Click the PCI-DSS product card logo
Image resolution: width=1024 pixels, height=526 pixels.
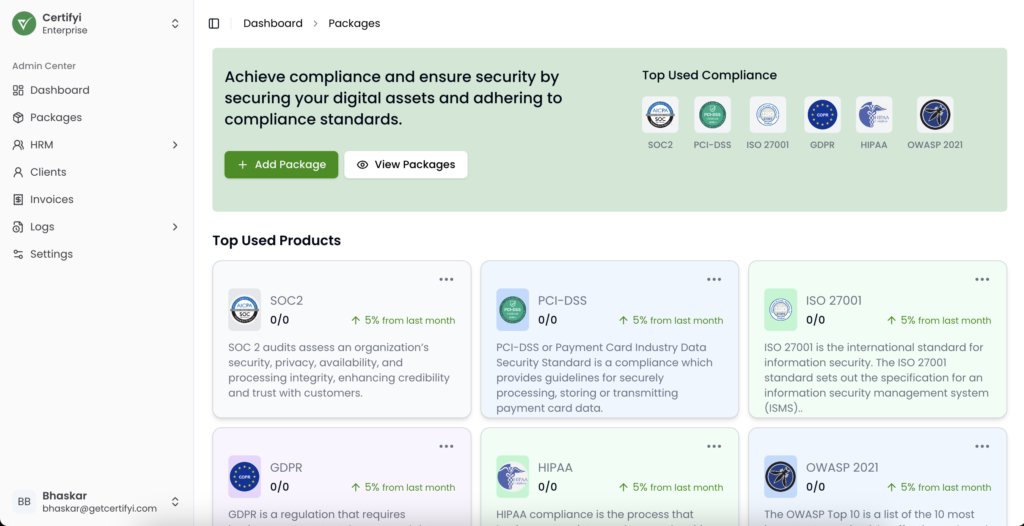pos(513,310)
